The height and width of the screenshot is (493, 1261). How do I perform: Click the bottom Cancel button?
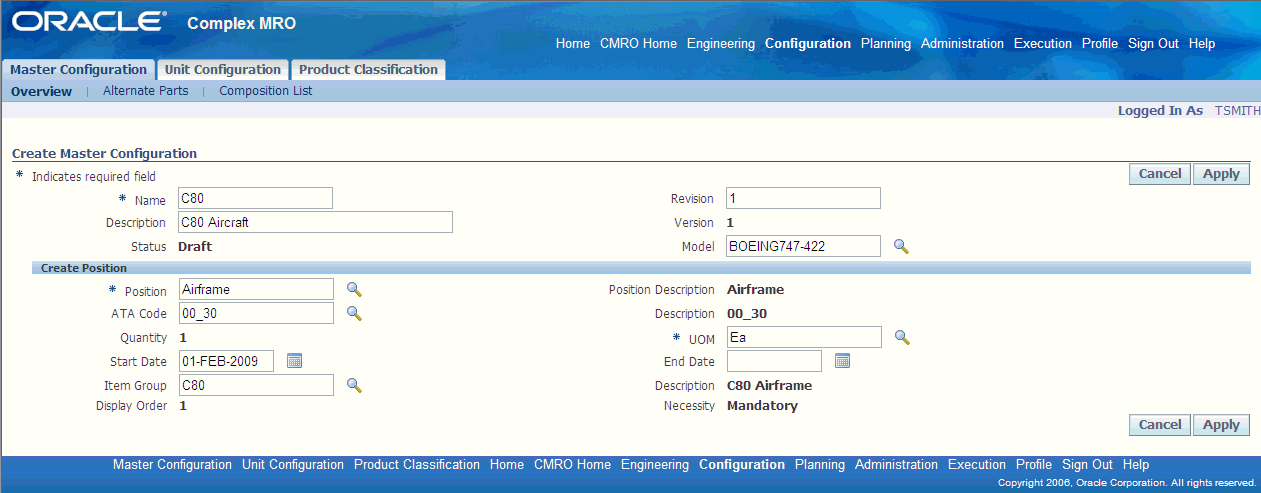pyautogui.click(x=1160, y=425)
